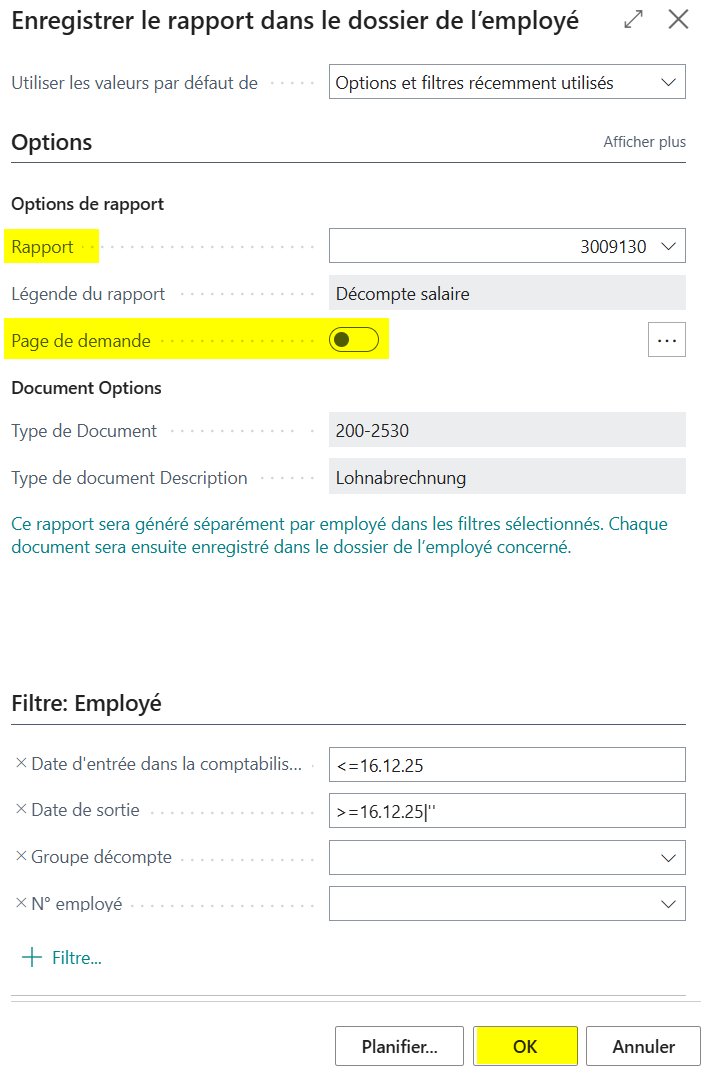Open Page de demande ellipsis button
Image resolution: width=710 pixels, height=1075 pixels.
point(667,340)
